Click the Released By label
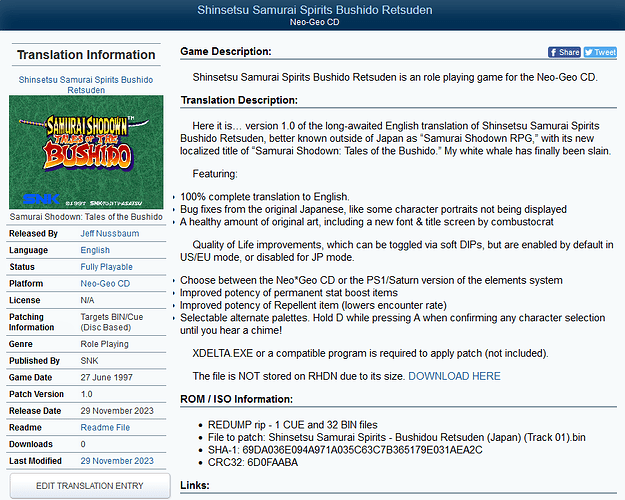Screen dimensions: 625x500 [x=33, y=233]
